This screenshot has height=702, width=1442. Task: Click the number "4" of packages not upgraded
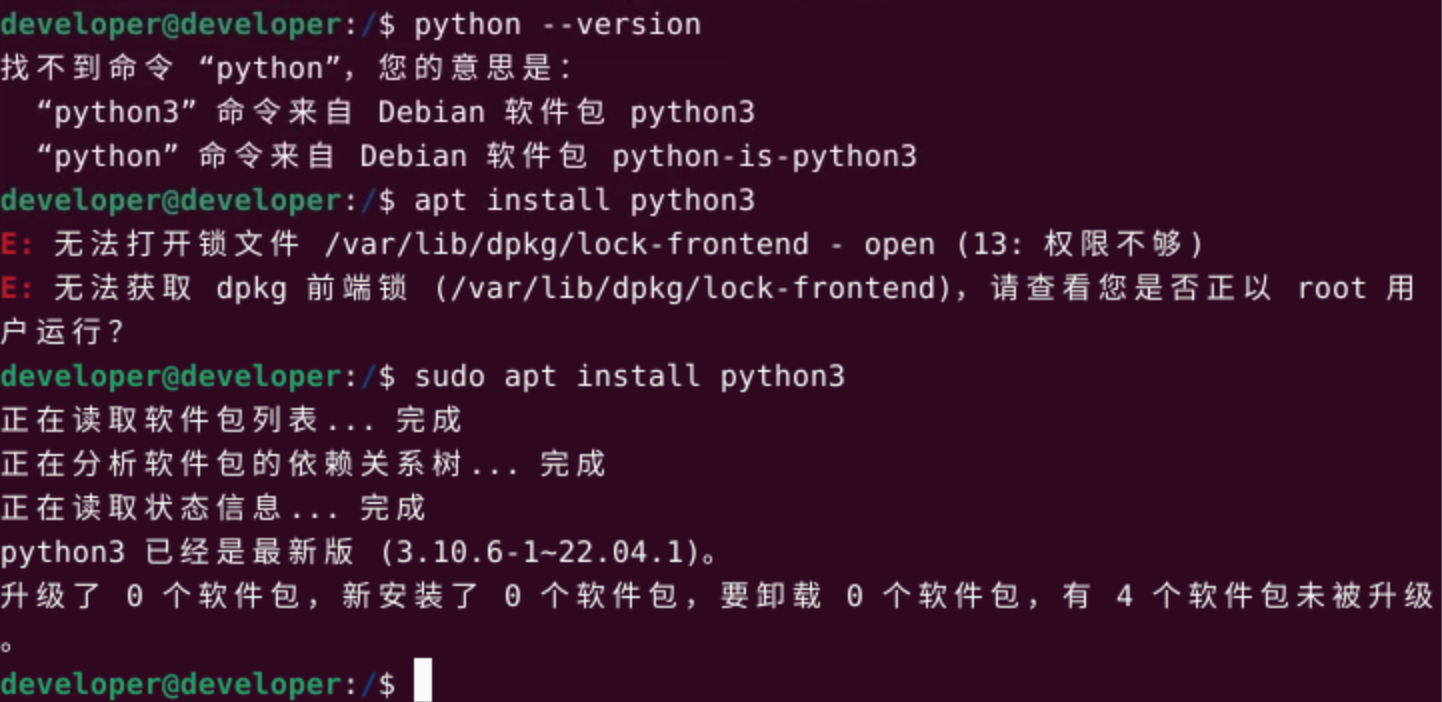coord(1125,596)
